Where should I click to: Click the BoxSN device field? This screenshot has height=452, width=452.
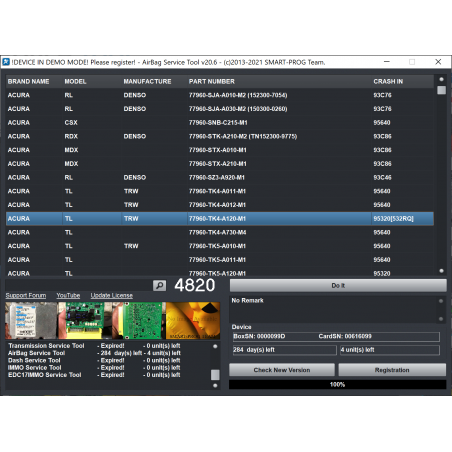pyautogui.click(x=336, y=336)
